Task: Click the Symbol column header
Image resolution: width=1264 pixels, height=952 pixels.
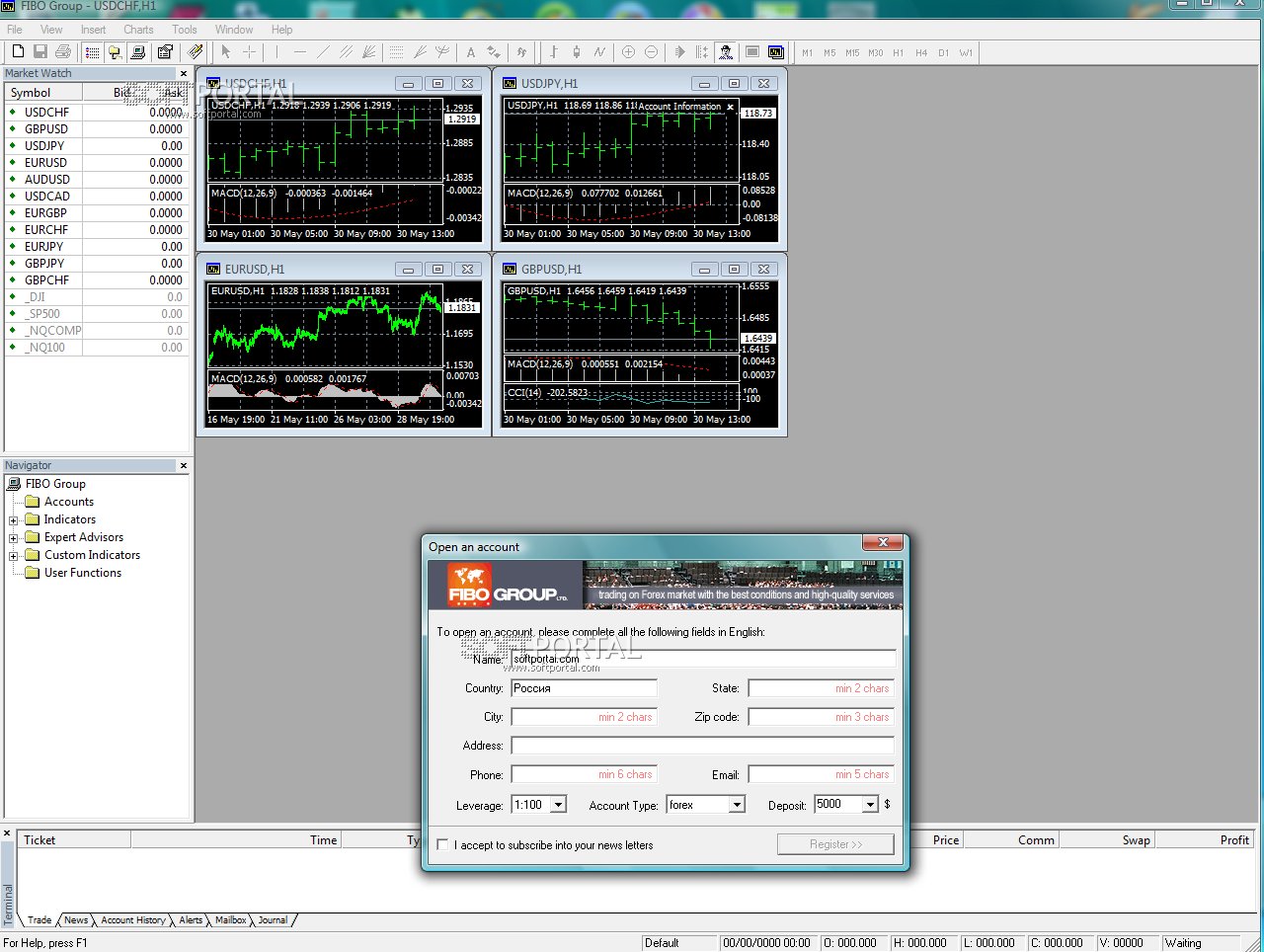Action: coord(43,93)
